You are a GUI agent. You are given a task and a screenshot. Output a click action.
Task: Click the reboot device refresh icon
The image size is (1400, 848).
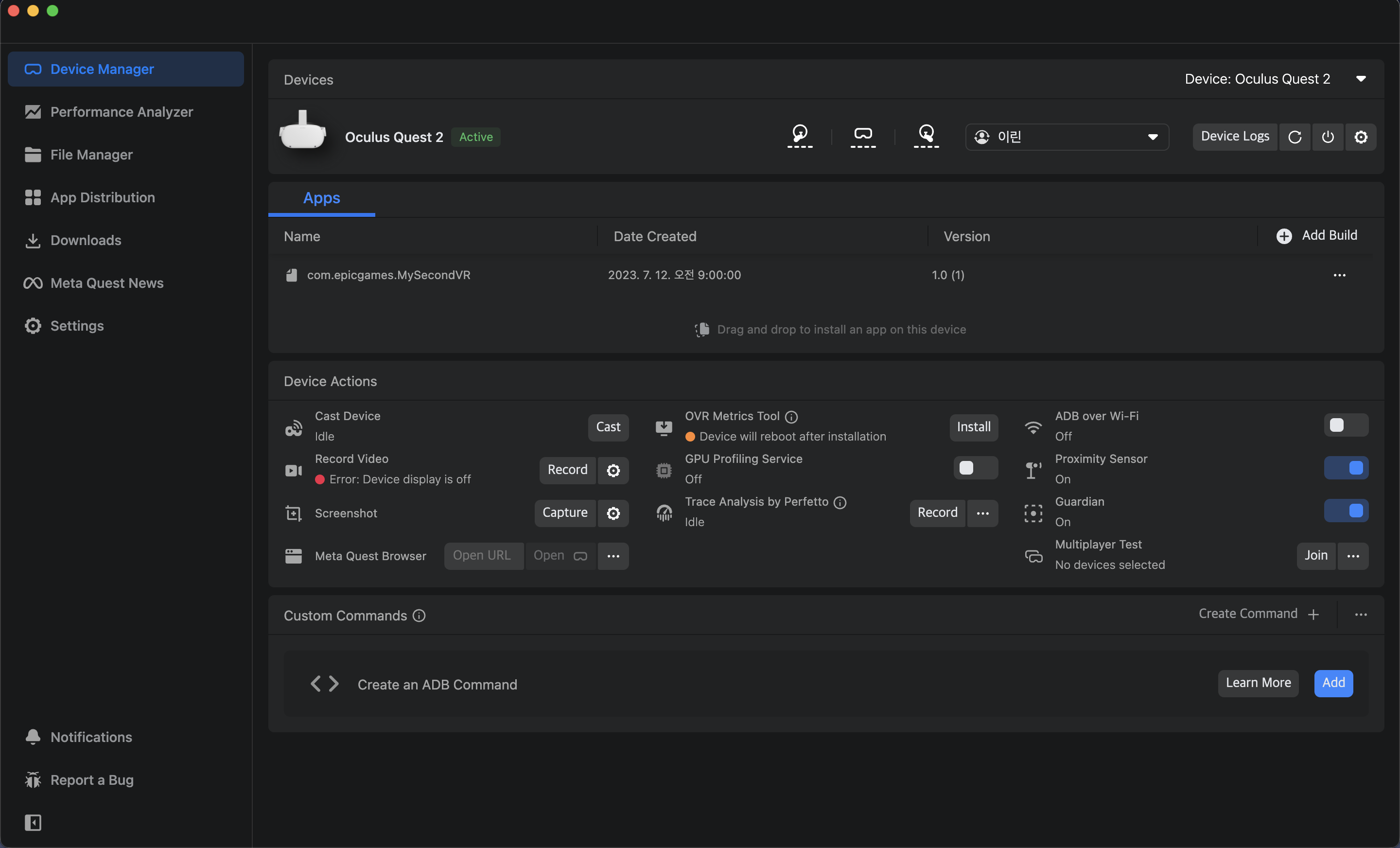1295,137
